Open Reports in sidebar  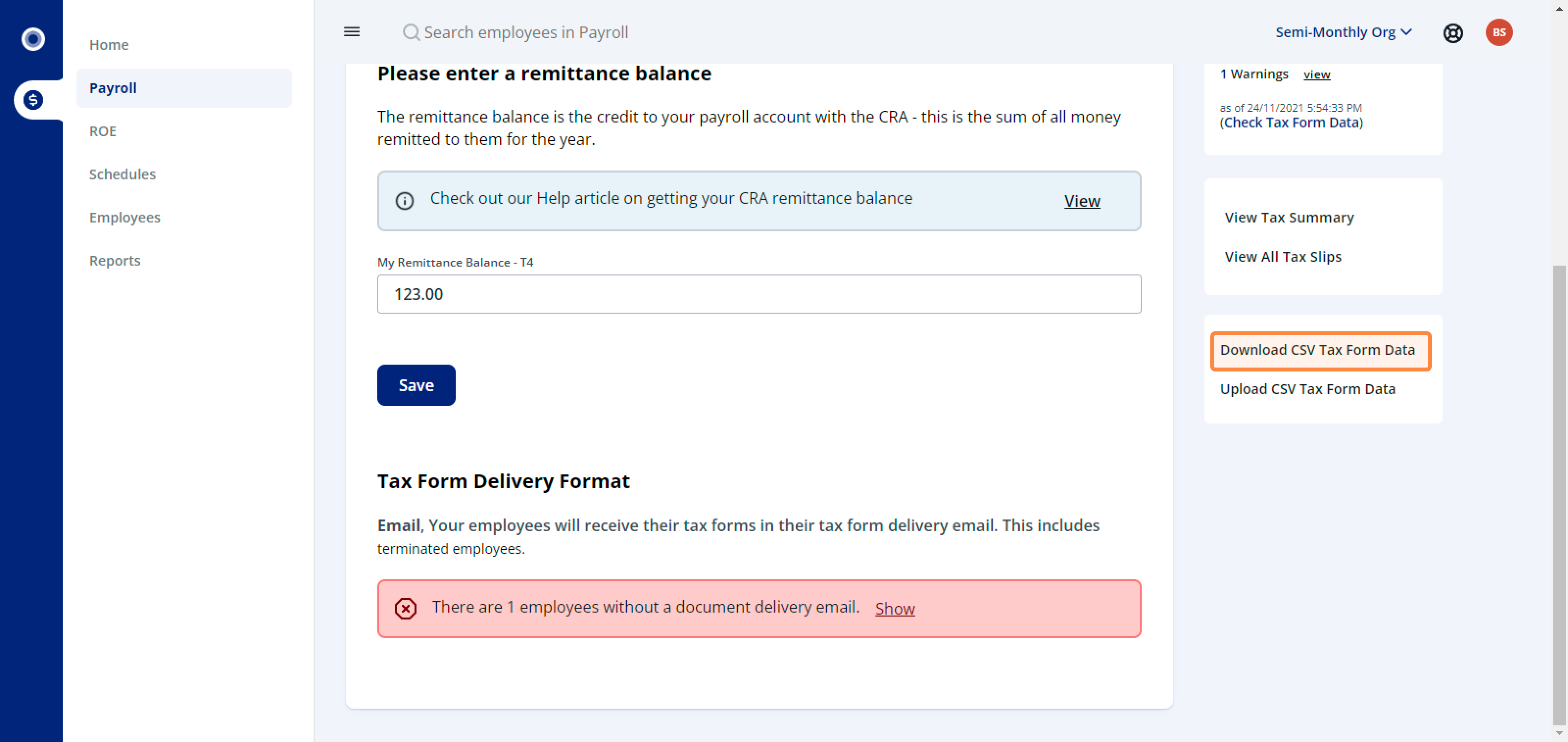[115, 261]
